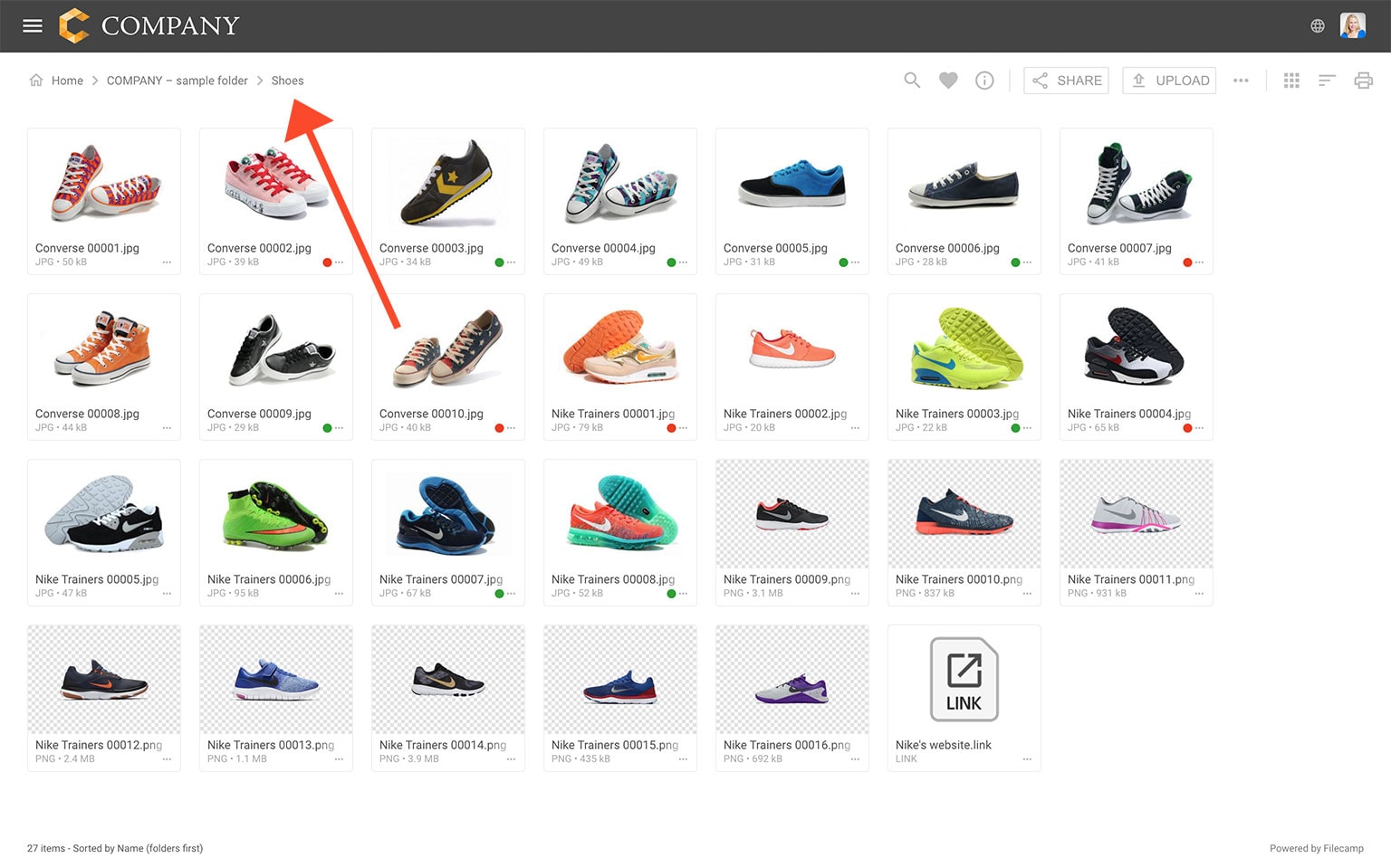The image size is (1391, 868).
Task: Open Nike Trainers 00003.jpg neon shoe thumbnail
Action: point(964,348)
